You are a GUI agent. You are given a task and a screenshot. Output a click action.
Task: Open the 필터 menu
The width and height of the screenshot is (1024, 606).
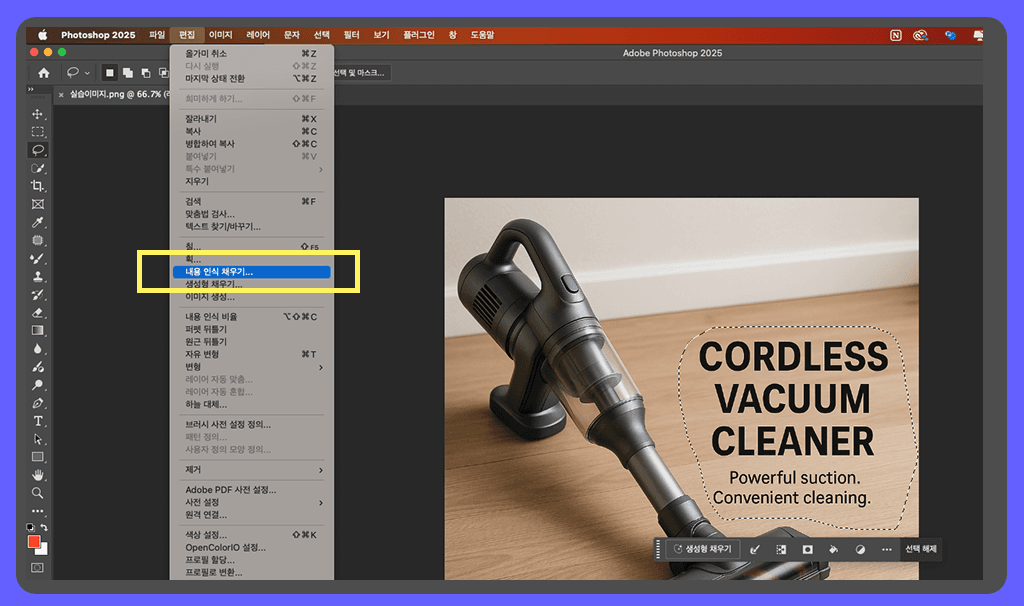click(351, 35)
